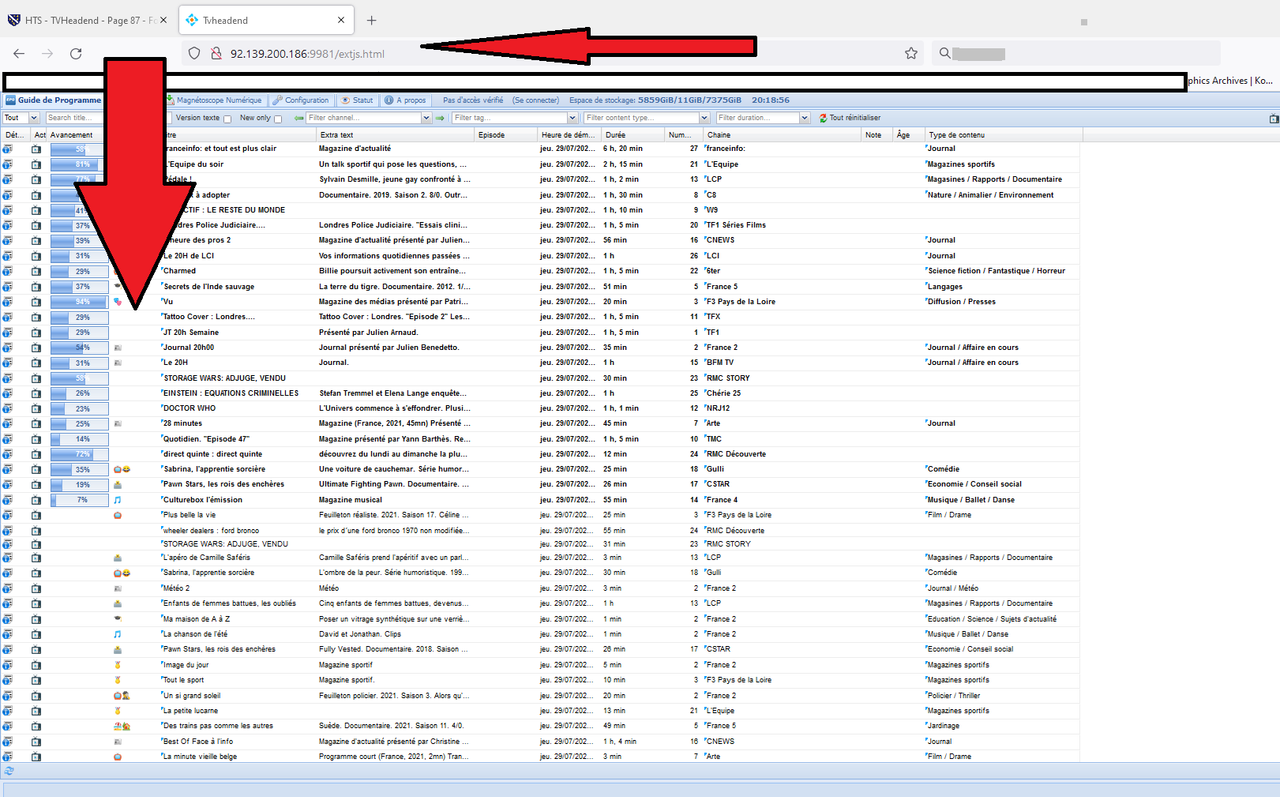Click the browser search box
This screenshot has width=1280, height=797.
pyautogui.click(x=1076, y=53)
